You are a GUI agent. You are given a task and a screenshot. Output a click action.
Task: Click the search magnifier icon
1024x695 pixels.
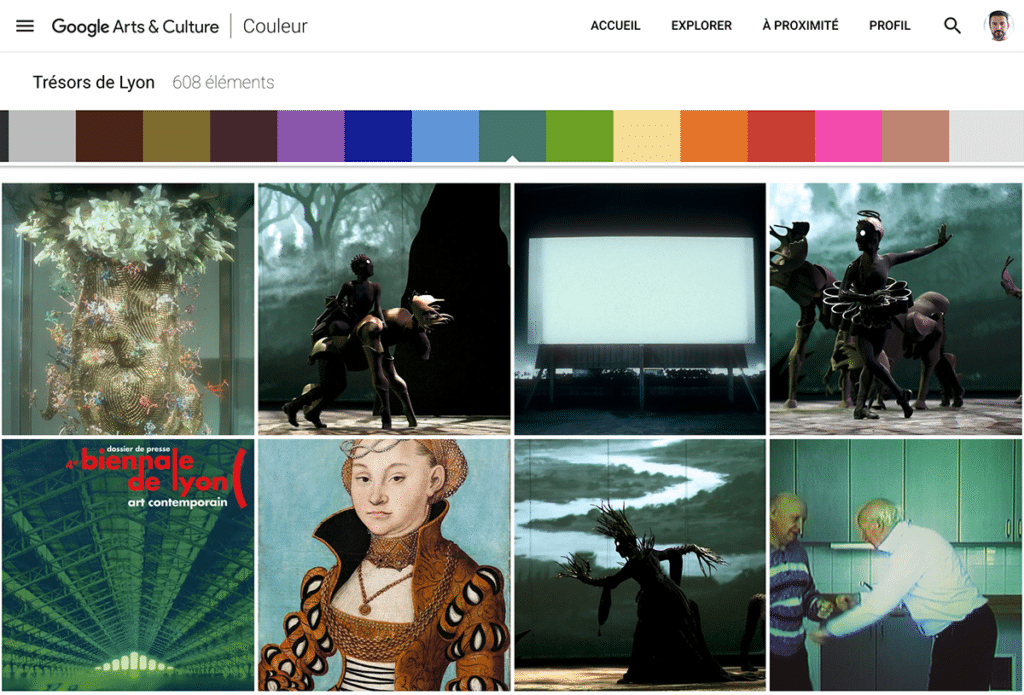pyautogui.click(x=952, y=26)
